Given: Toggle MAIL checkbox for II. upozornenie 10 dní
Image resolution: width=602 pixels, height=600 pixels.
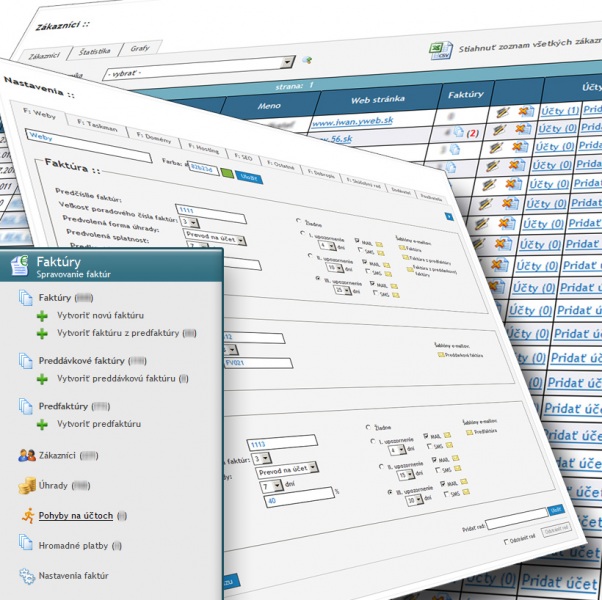Looking at the screenshot, I should 365,262.
